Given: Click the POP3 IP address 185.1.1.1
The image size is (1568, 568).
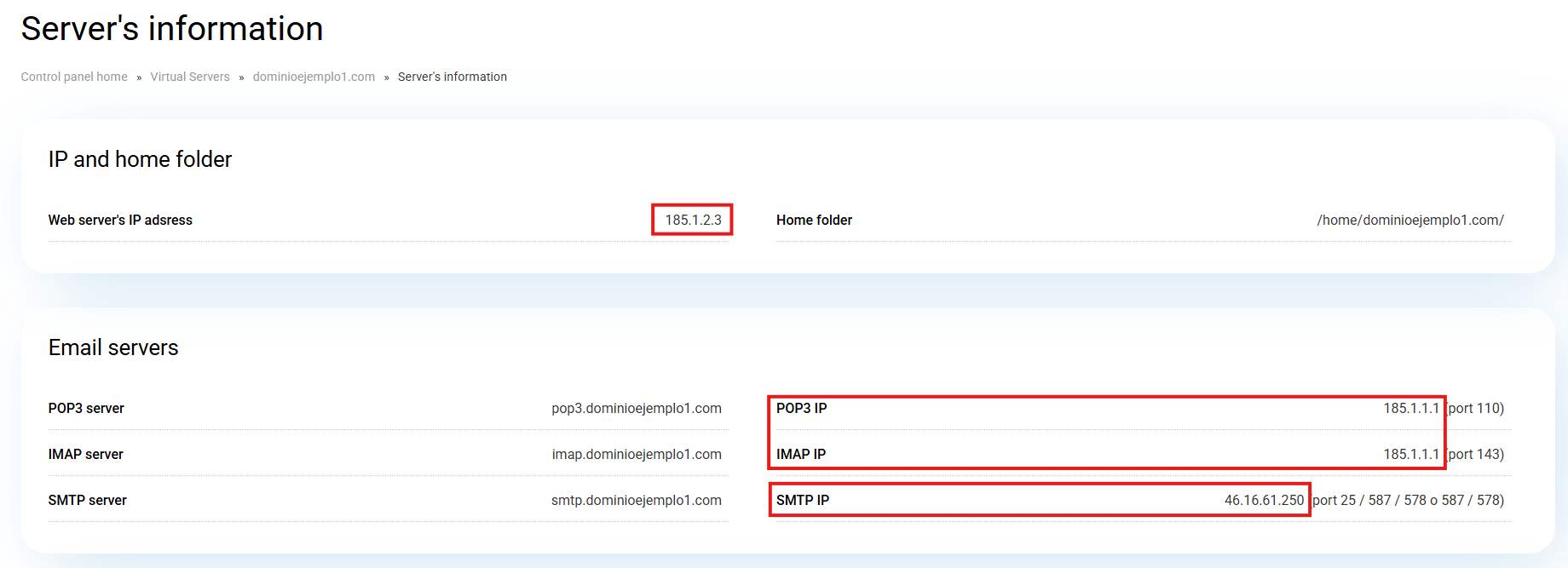Looking at the screenshot, I should [x=1410, y=409].
